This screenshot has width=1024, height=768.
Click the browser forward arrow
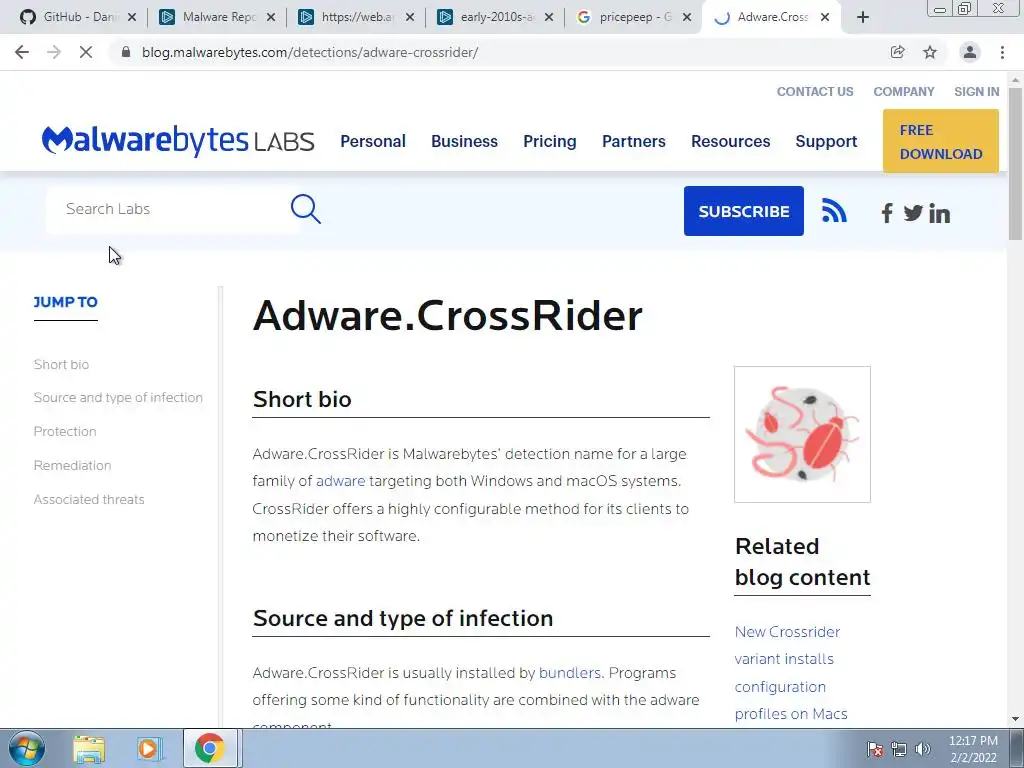pos(54,52)
